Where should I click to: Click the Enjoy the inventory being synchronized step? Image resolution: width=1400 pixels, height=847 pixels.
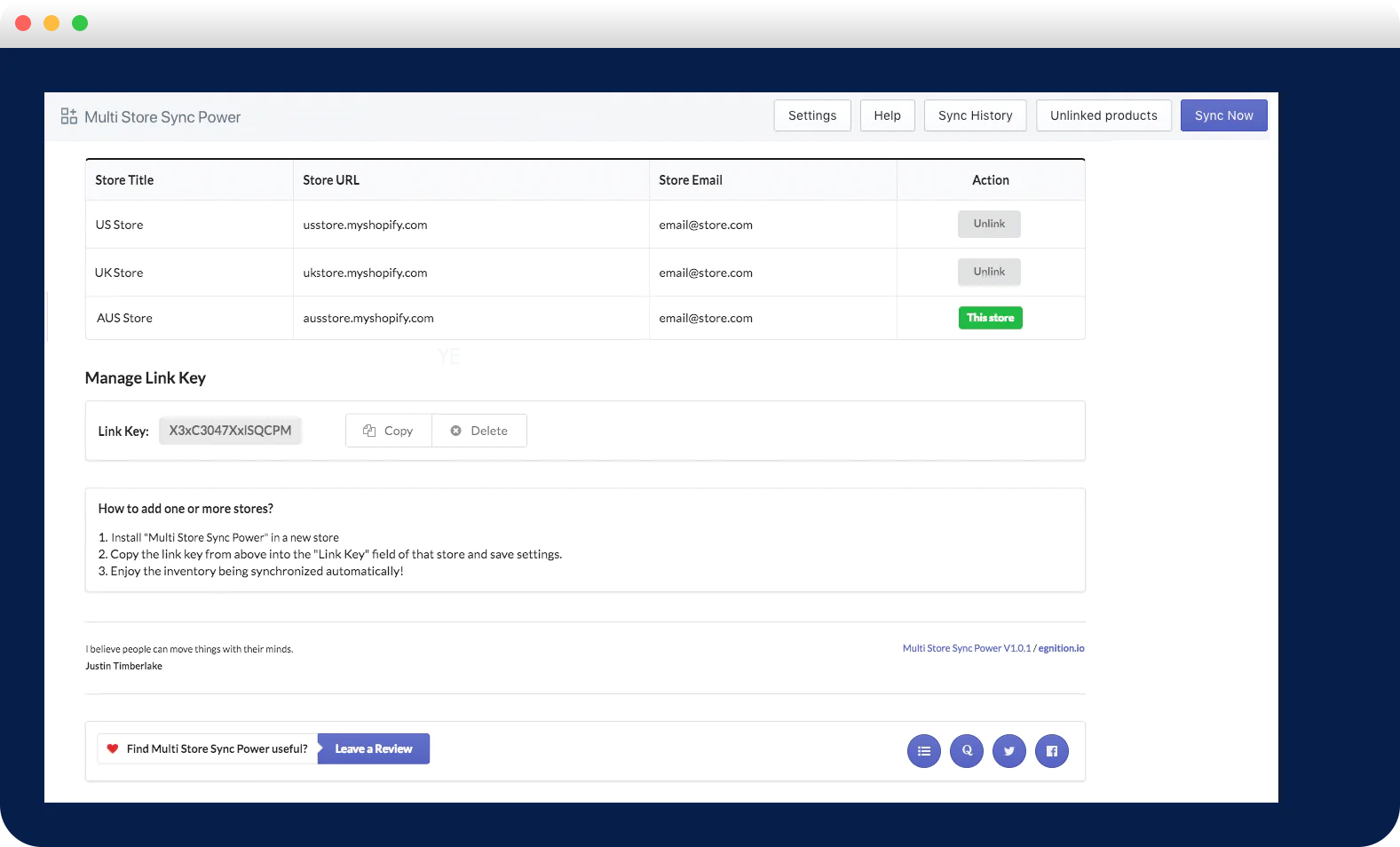click(x=250, y=571)
